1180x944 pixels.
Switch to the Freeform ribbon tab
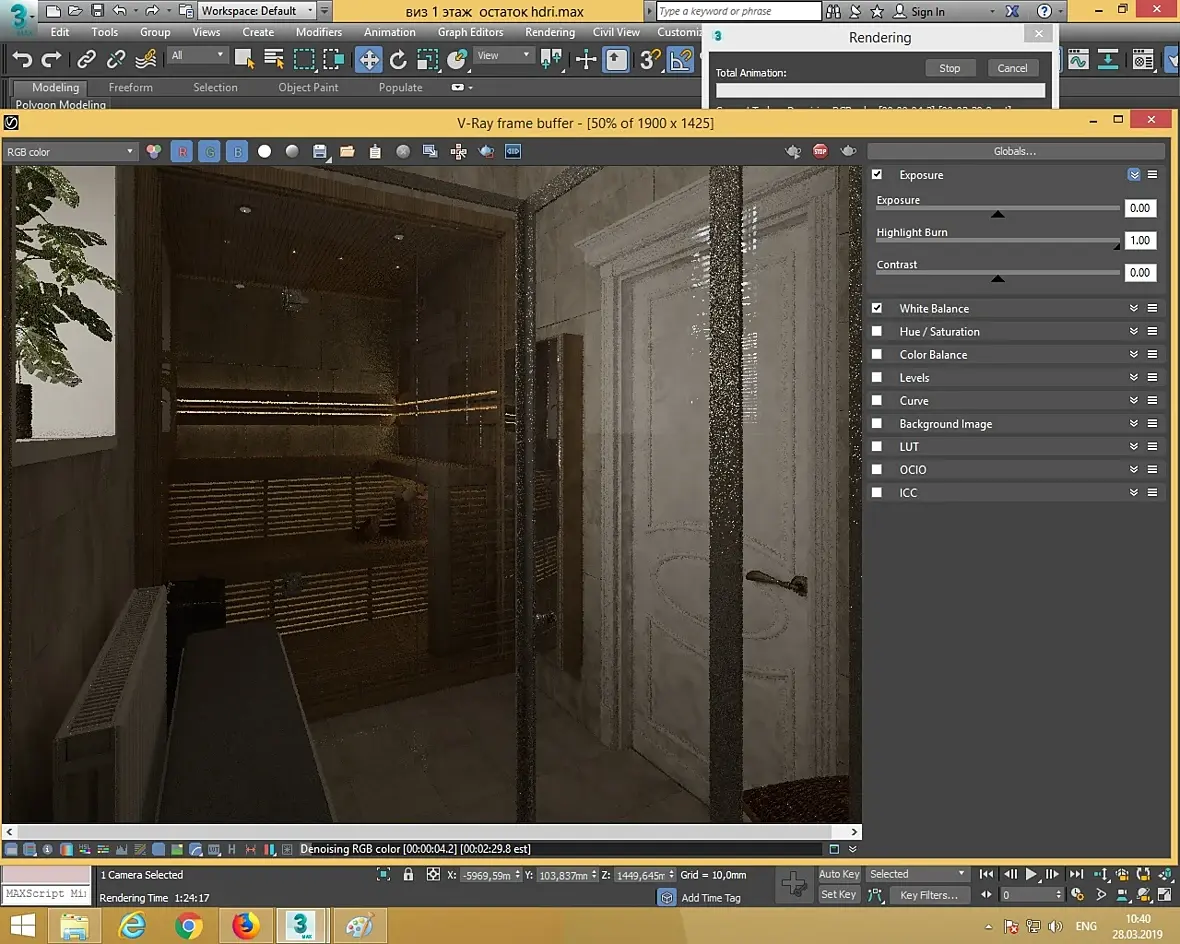coord(131,88)
